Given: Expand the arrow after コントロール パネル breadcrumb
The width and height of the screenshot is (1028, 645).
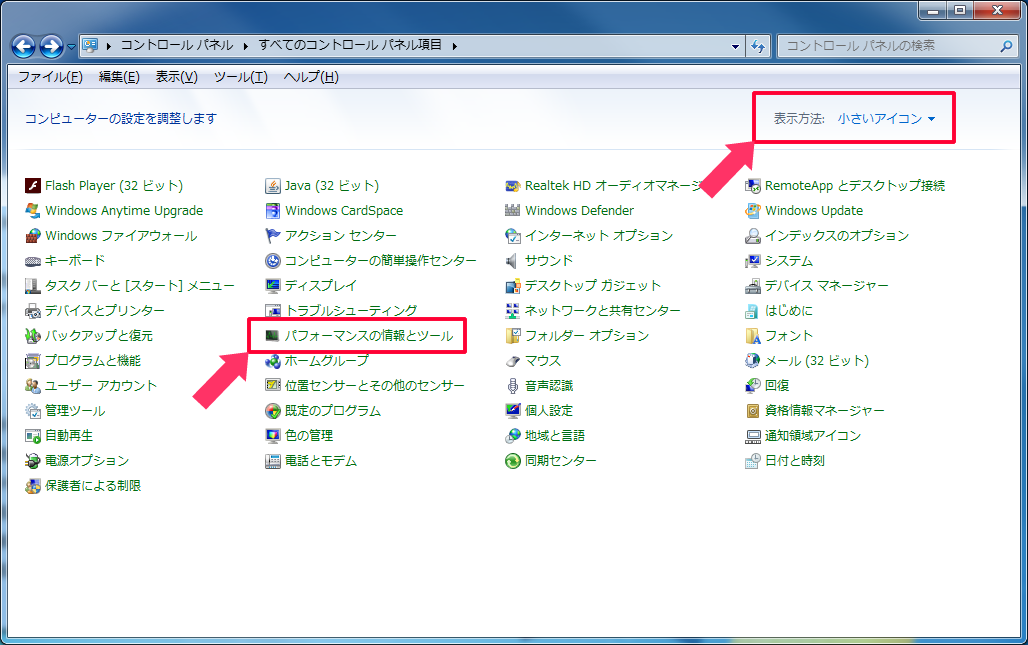Looking at the screenshot, I should [245, 45].
